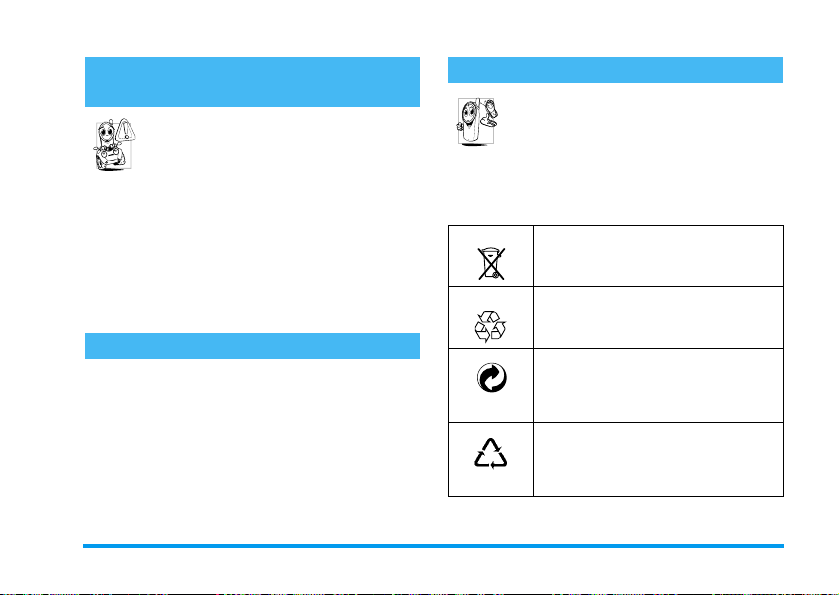This screenshot has width=839, height=595.
Task: Select the warning triangle beside the car cartoon
Action: [126, 130]
